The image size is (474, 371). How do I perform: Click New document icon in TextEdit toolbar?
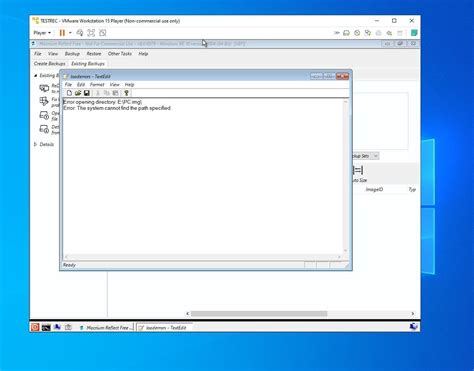click(69, 93)
